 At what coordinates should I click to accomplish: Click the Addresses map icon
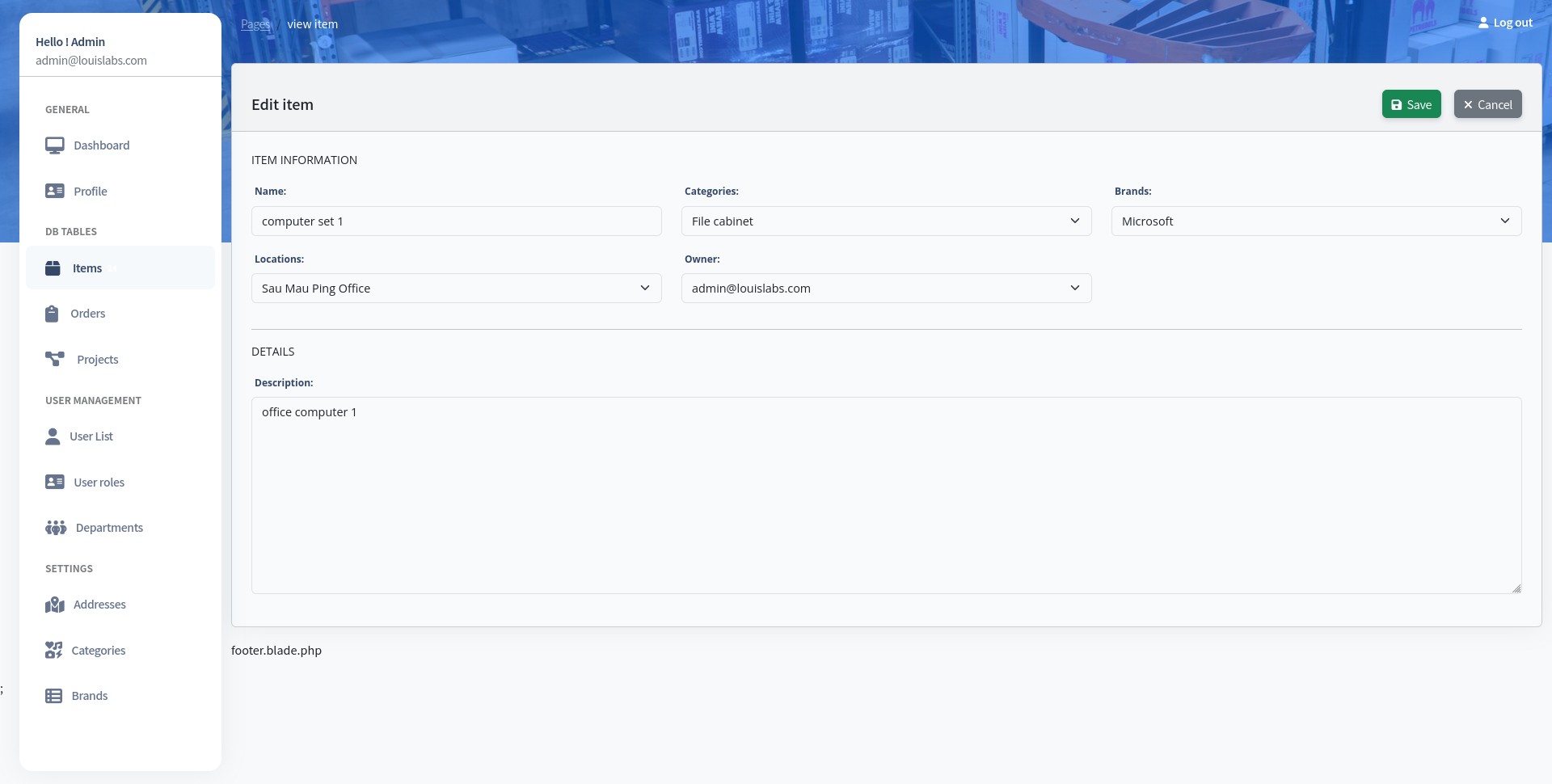(55, 605)
